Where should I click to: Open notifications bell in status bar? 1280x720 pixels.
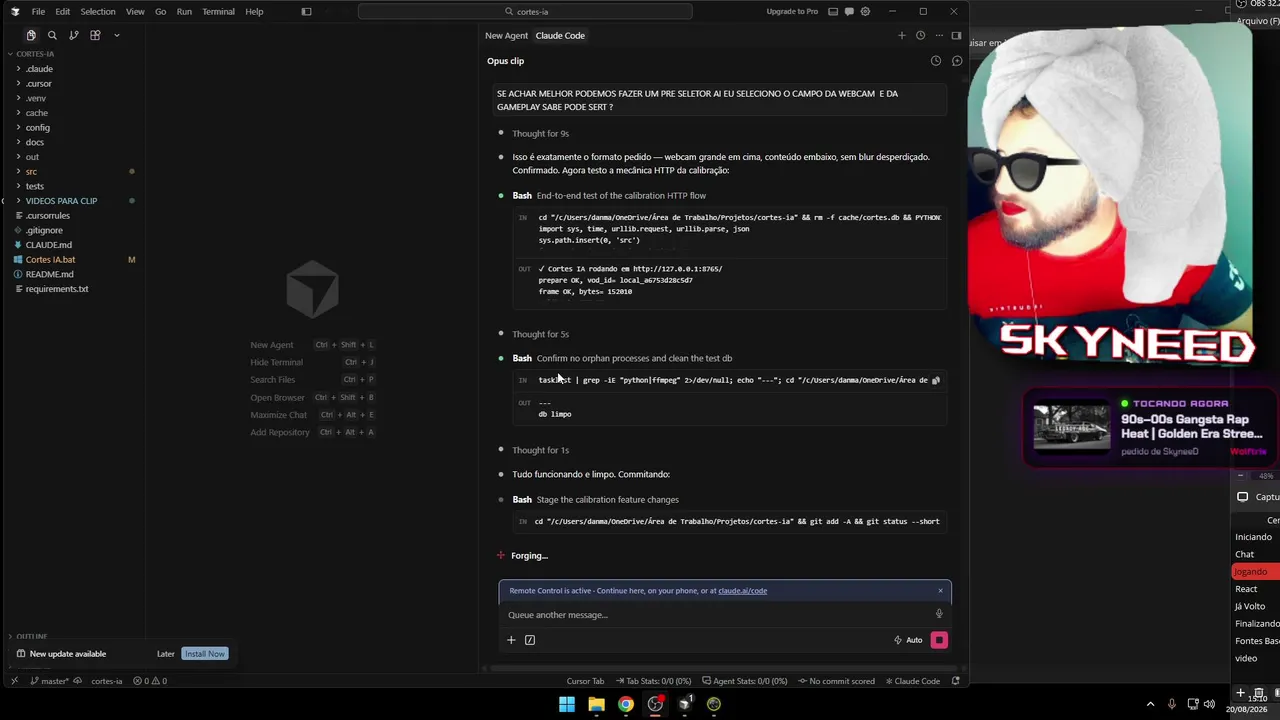tap(956, 681)
